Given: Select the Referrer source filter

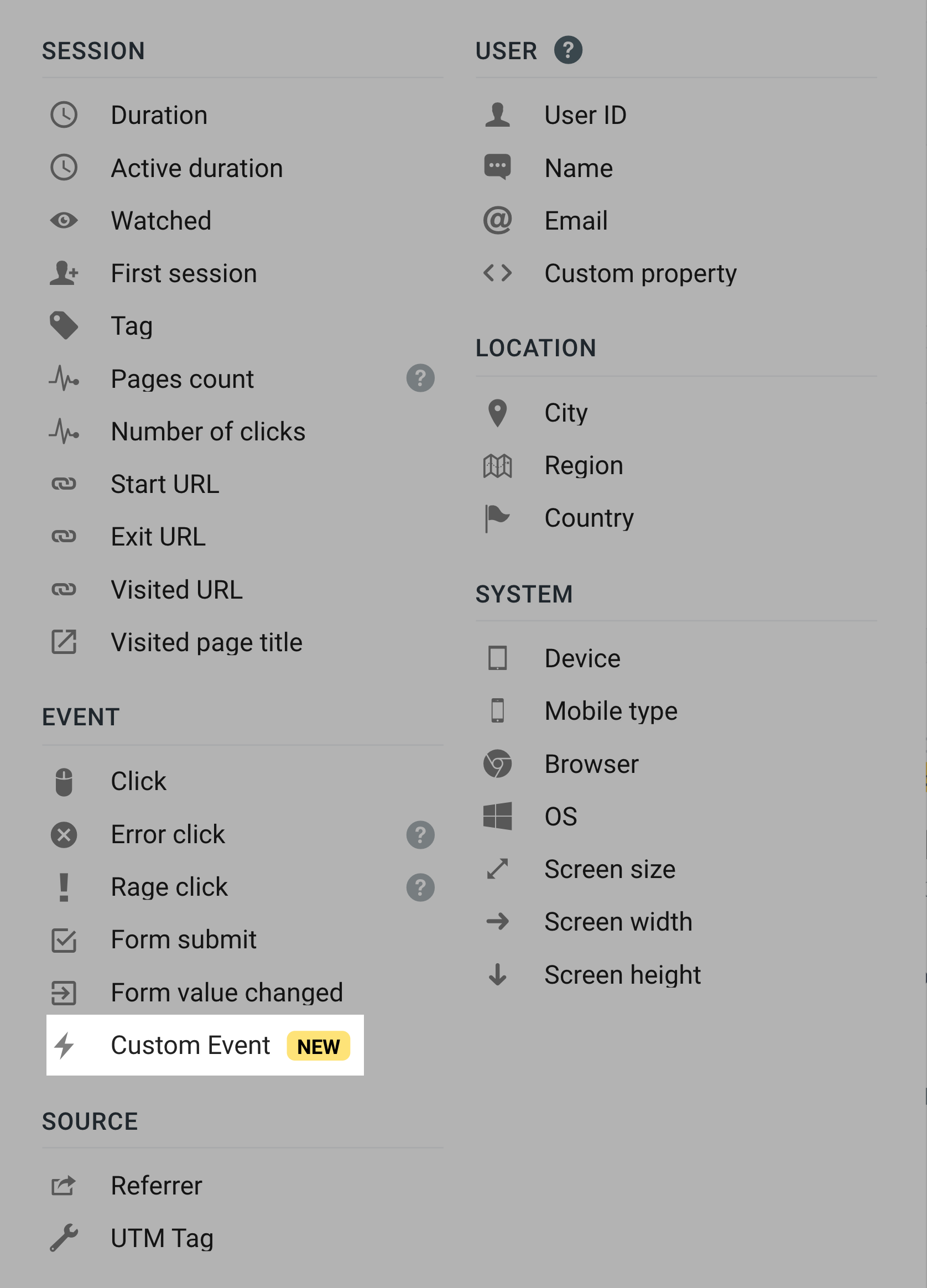Looking at the screenshot, I should pyautogui.click(x=157, y=1185).
